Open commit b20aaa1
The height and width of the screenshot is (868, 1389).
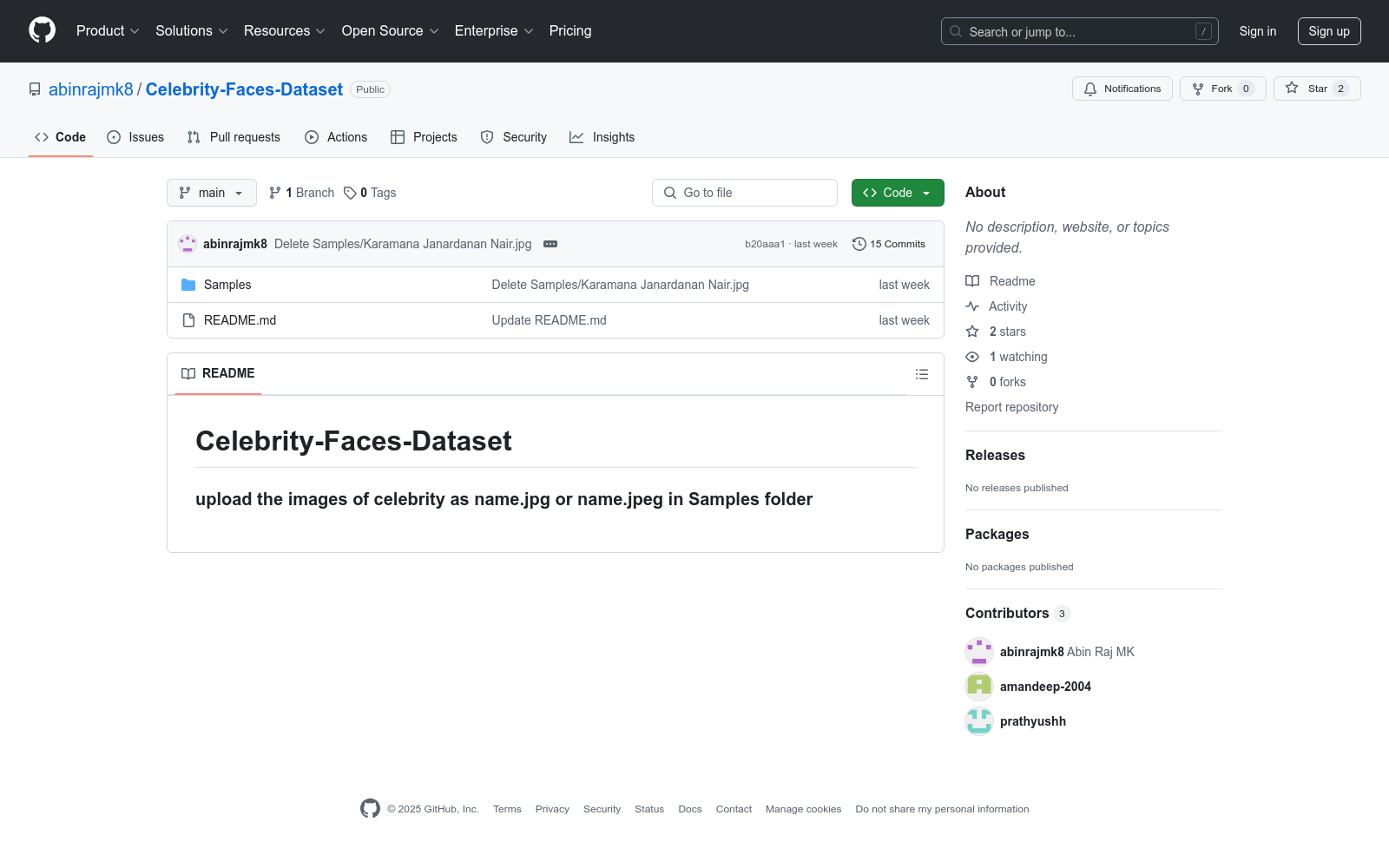click(765, 244)
